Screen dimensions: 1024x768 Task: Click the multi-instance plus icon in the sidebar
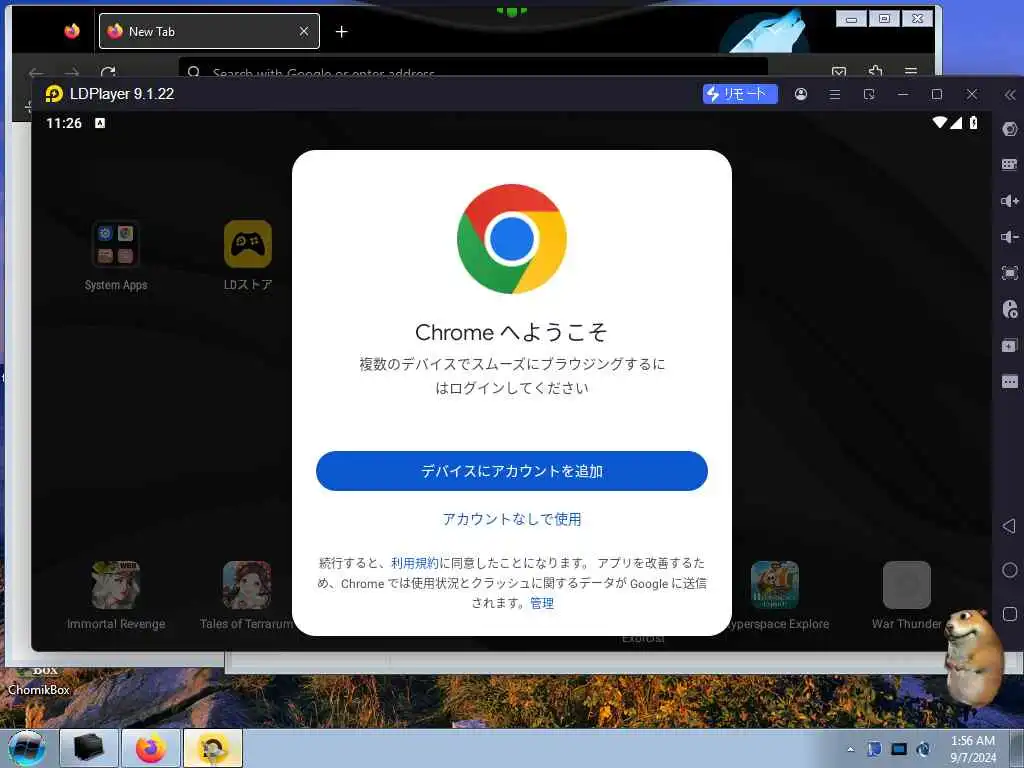(1010, 345)
